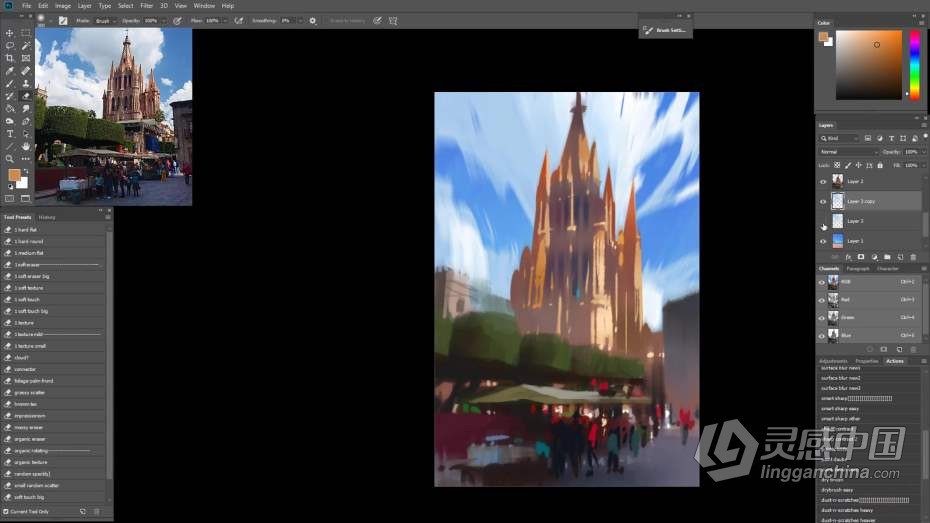Hide Layer 2 visibility eye
This screenshot has height=523, width=930.
click(x=823, y=182)
